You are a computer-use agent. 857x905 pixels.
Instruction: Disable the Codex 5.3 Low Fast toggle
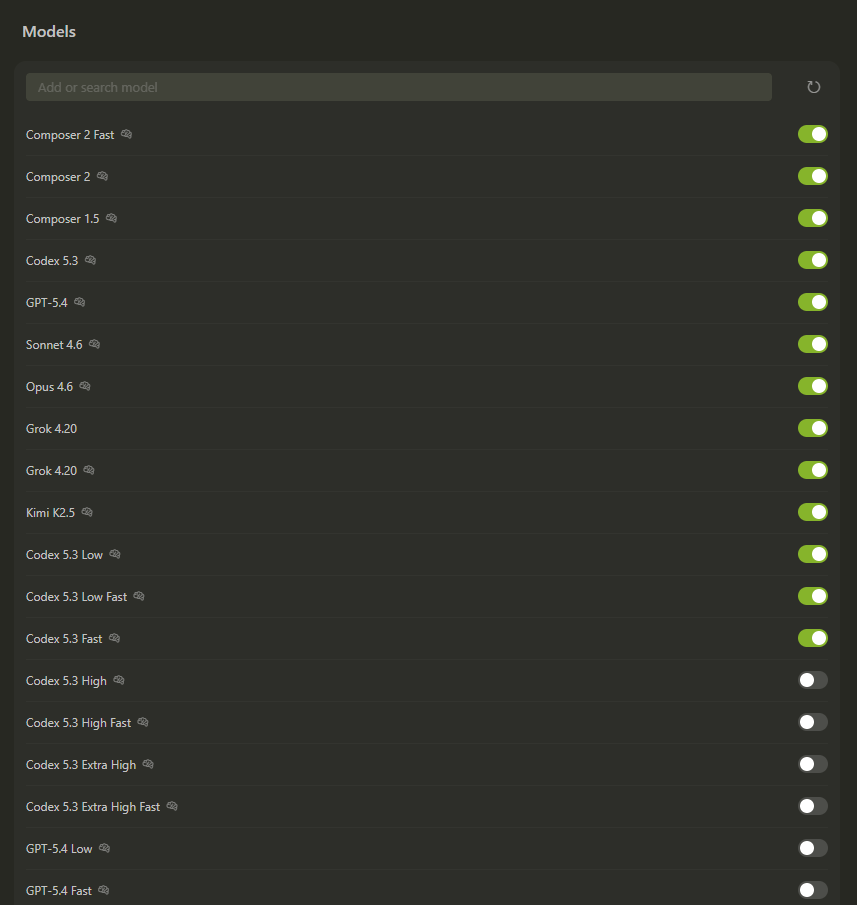point(812,596)
